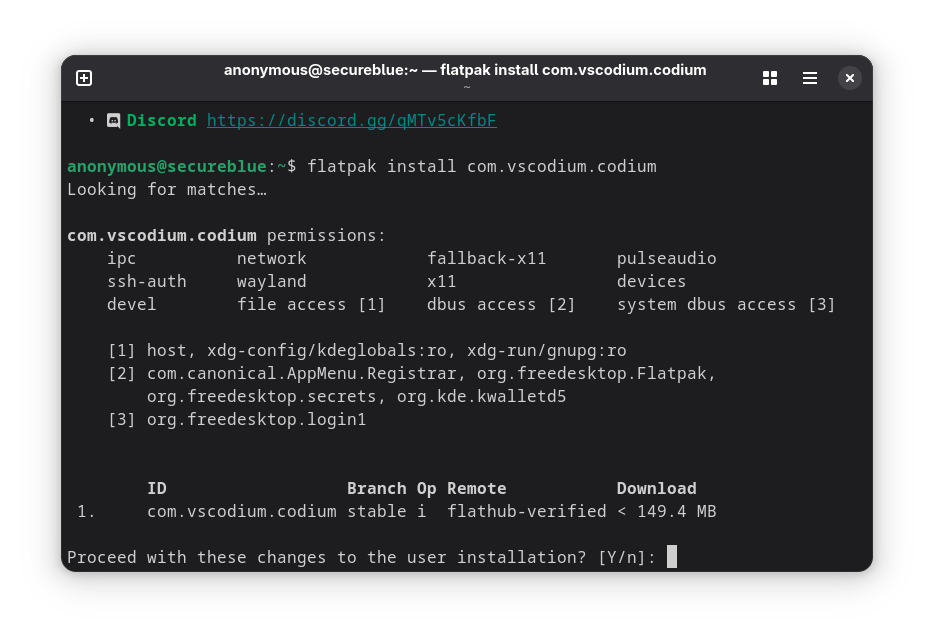Click 'org.freedesktop.Flatpak' text
The image size is (934, 639).
tap(591, 373)
